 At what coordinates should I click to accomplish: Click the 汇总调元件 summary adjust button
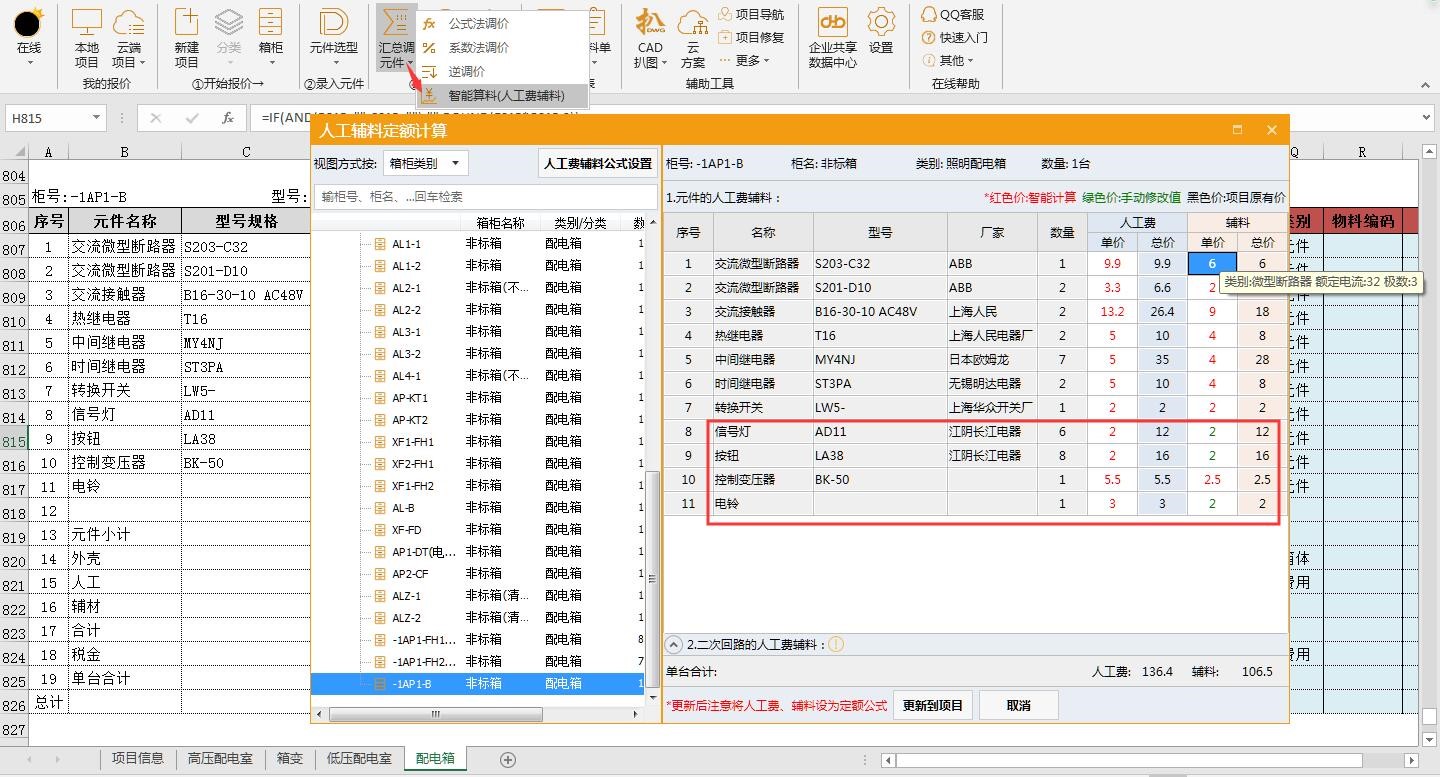click(x=396, y=38)
